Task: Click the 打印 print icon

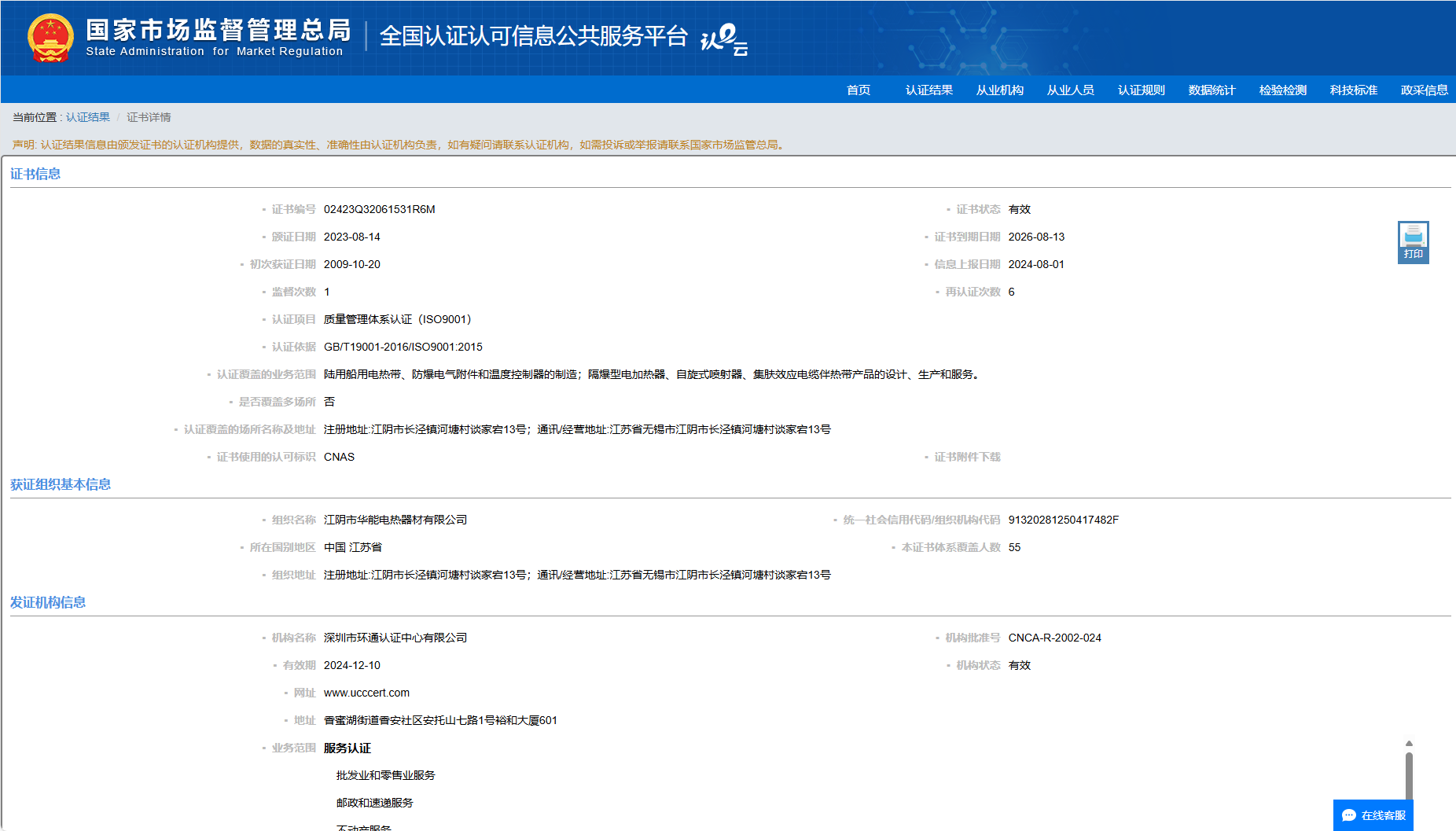Action: (1413, 242)
